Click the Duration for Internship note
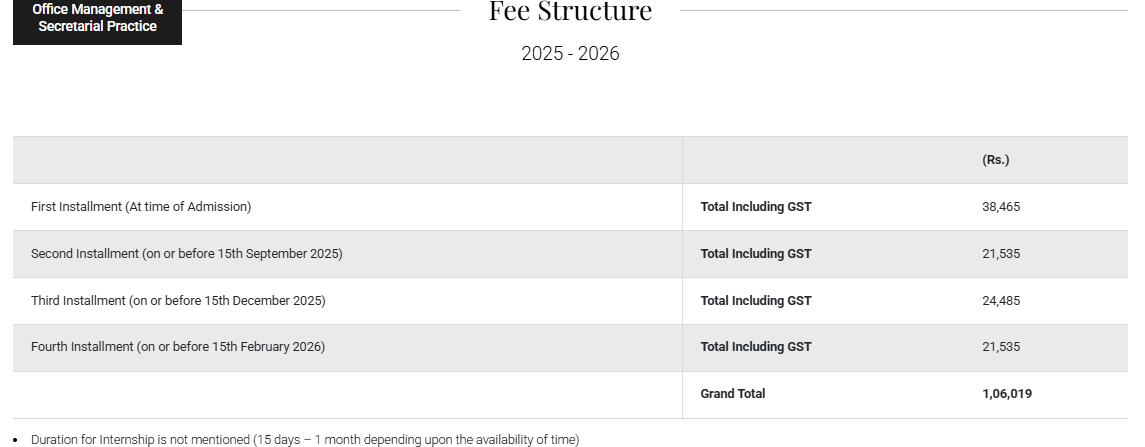 click(x=305, y=440)
